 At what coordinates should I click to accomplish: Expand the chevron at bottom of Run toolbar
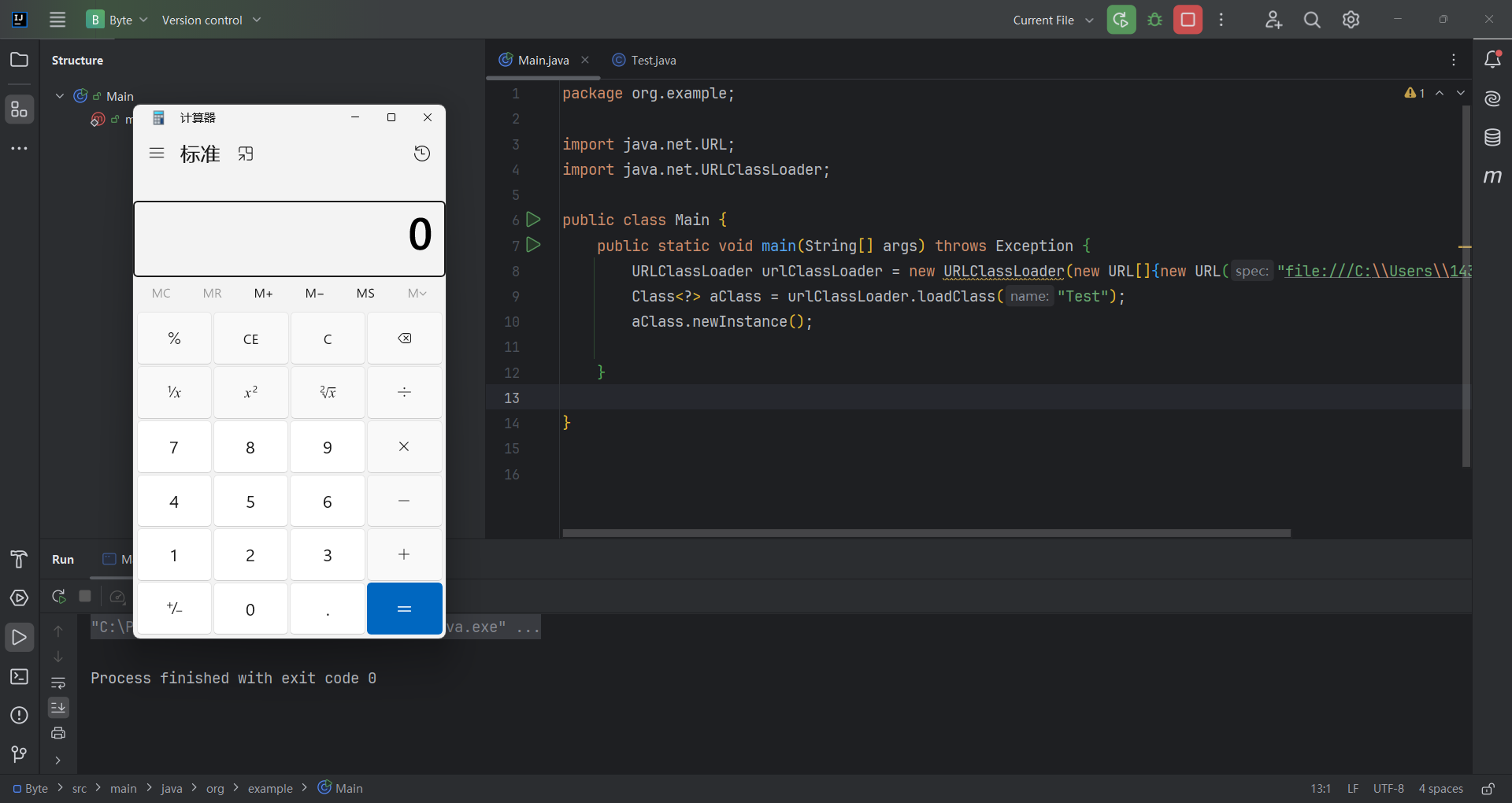pos(58,760)
